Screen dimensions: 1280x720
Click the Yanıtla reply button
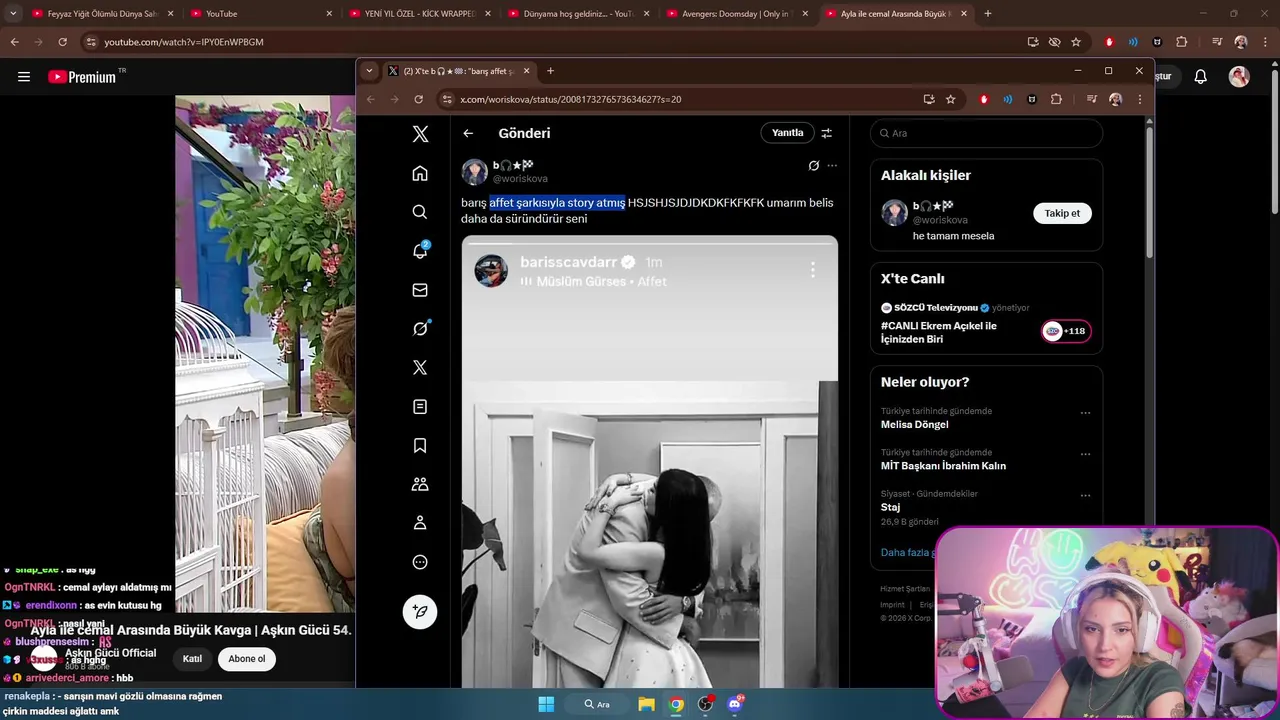click(x=787, y=133)
